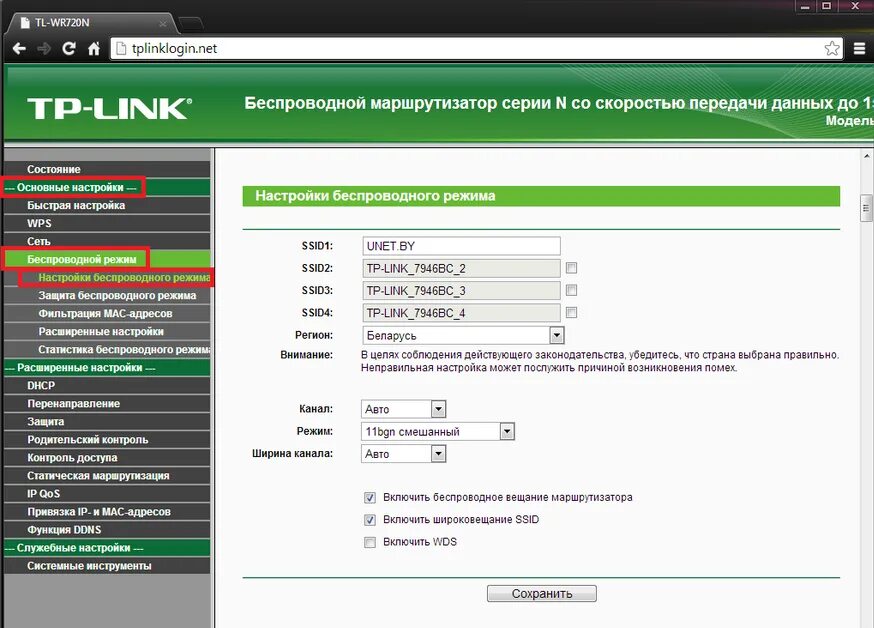Click the SSID1 field with UNET.BY

[462, 246]
